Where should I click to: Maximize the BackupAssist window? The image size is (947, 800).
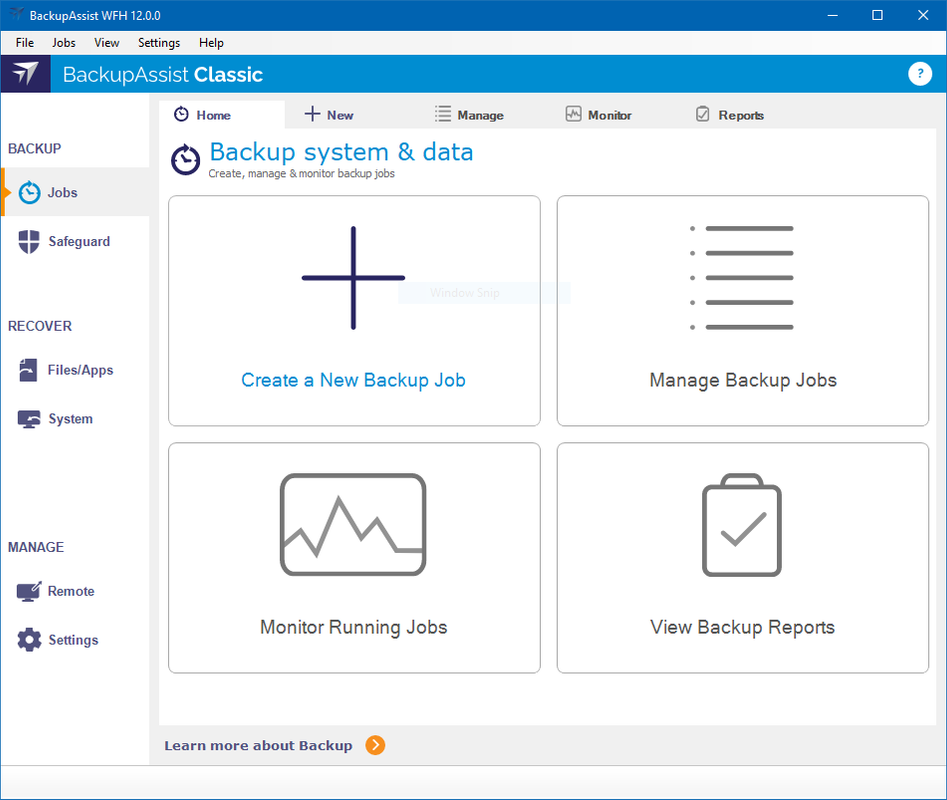(x=878, y=16)
